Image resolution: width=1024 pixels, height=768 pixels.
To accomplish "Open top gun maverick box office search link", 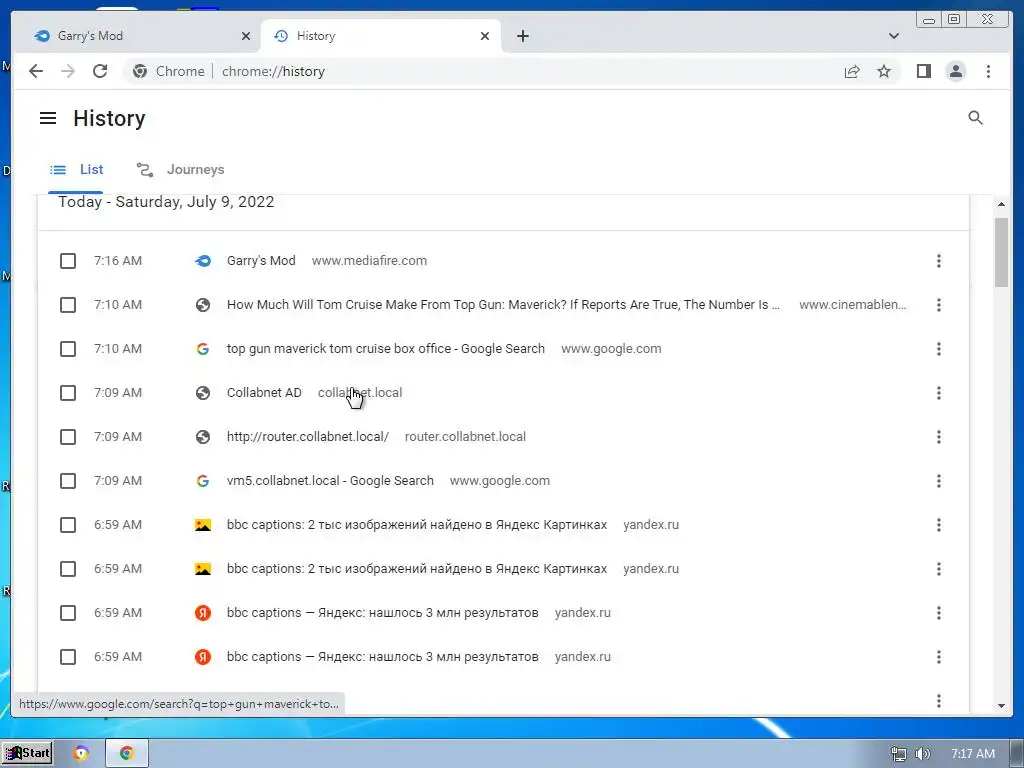I will point(385,349).
